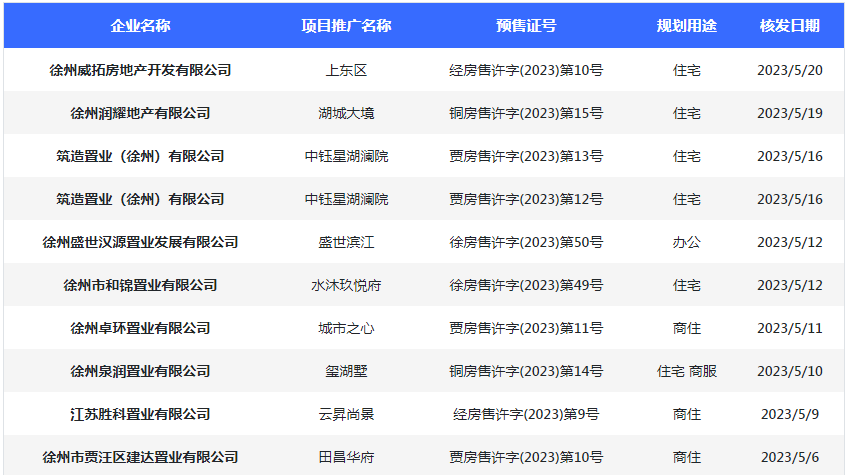
Task: Select permit 贾房售许字(2023)第12号
Action: click(x=526, y=199)
